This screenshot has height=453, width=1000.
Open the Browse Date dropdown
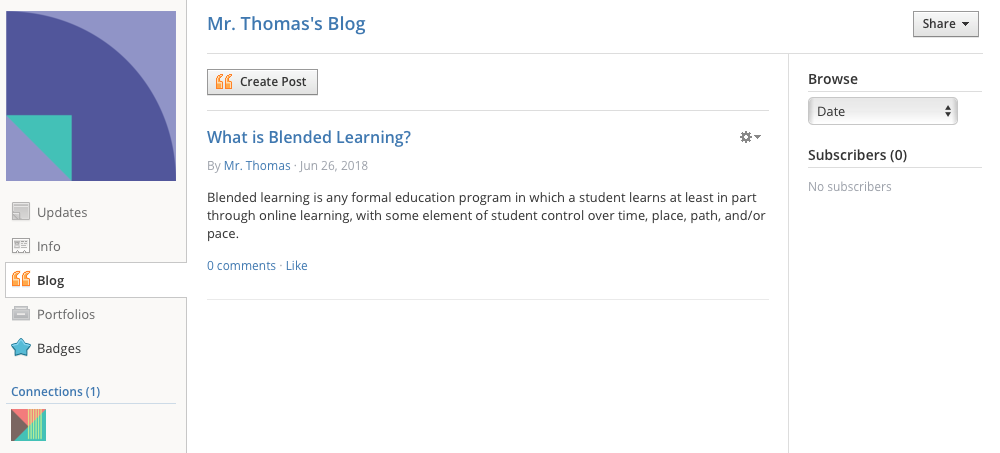coord(882,111)
